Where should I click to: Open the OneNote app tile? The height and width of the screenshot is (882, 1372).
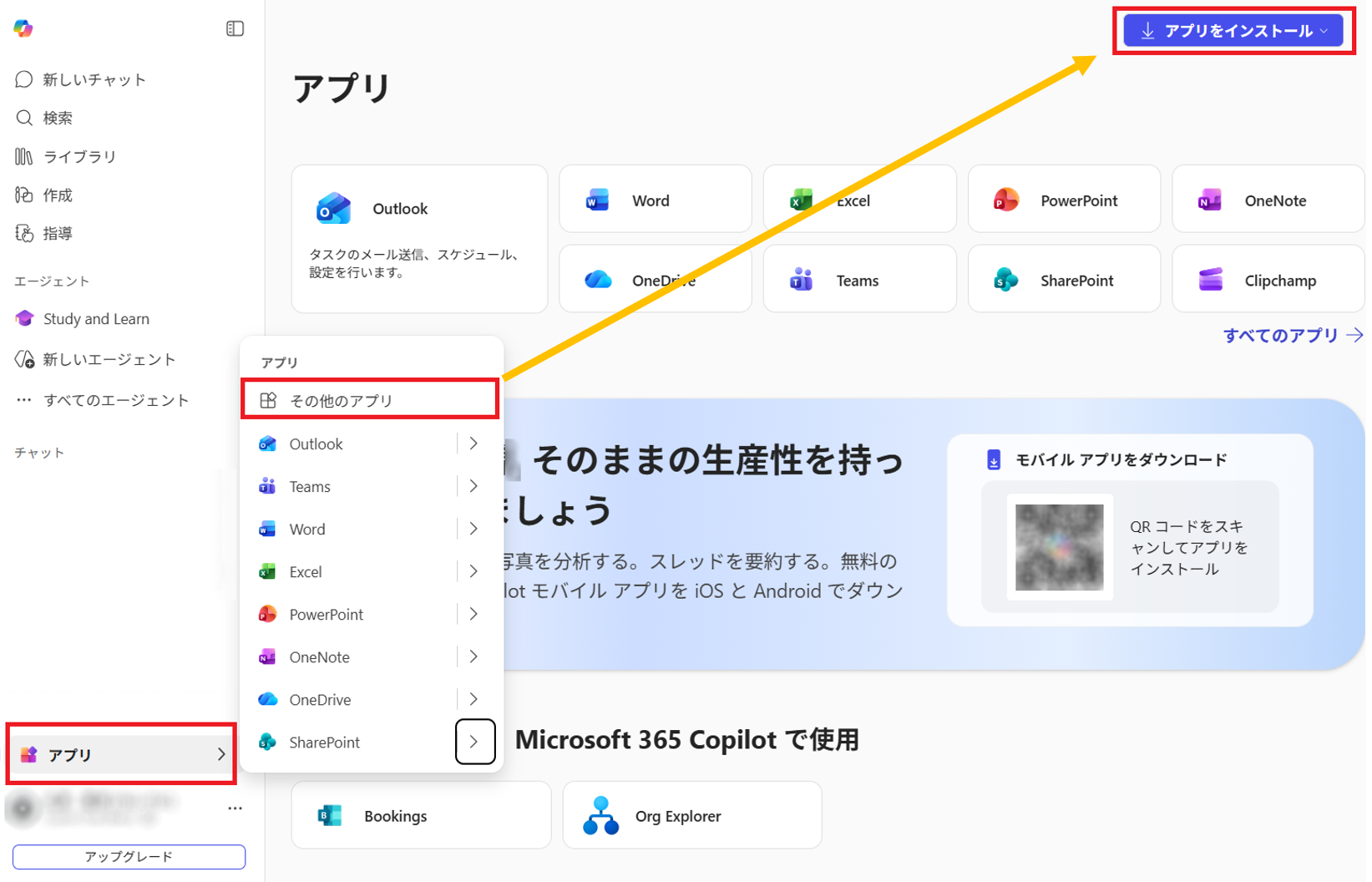1268,200
